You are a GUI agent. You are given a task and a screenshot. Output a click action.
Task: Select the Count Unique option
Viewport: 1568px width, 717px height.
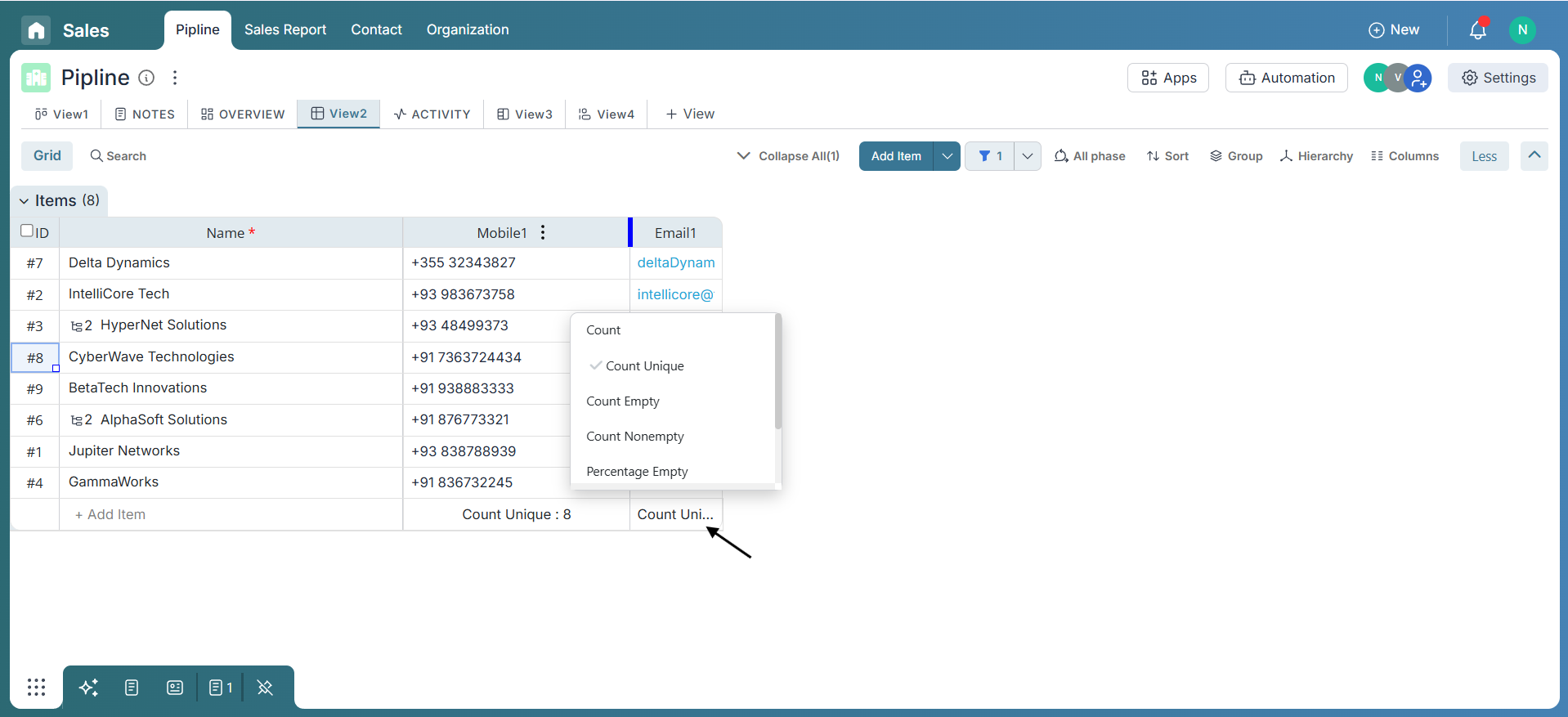673,366
